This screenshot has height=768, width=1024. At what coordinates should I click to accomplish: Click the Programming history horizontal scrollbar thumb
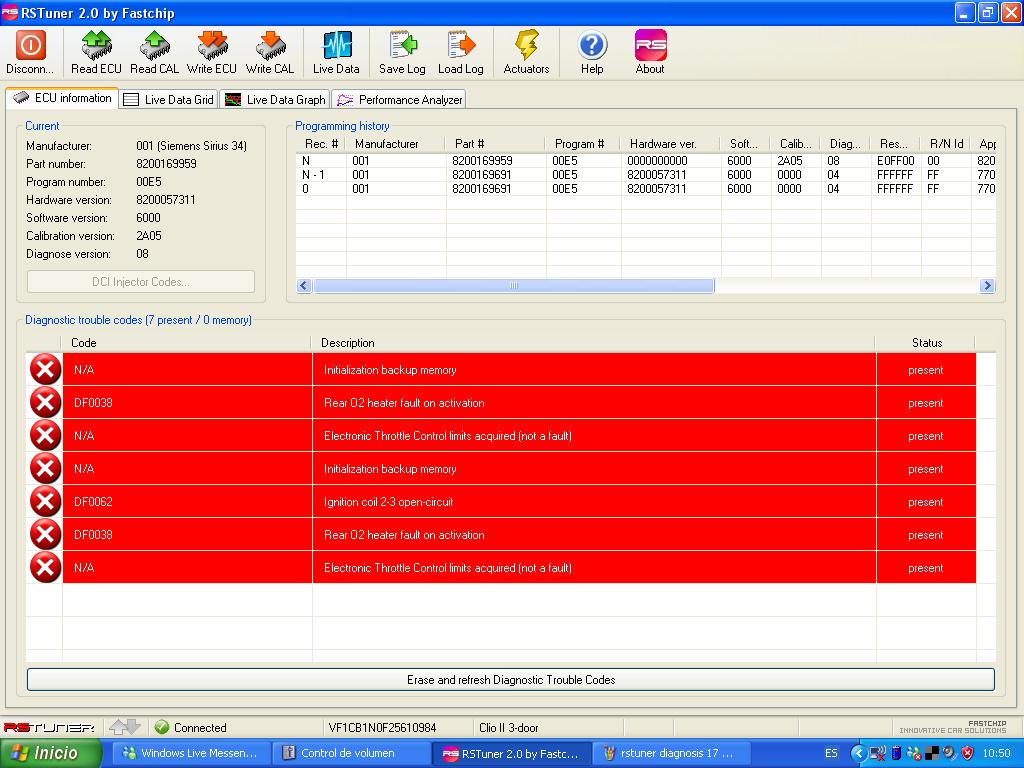[513, 285]
